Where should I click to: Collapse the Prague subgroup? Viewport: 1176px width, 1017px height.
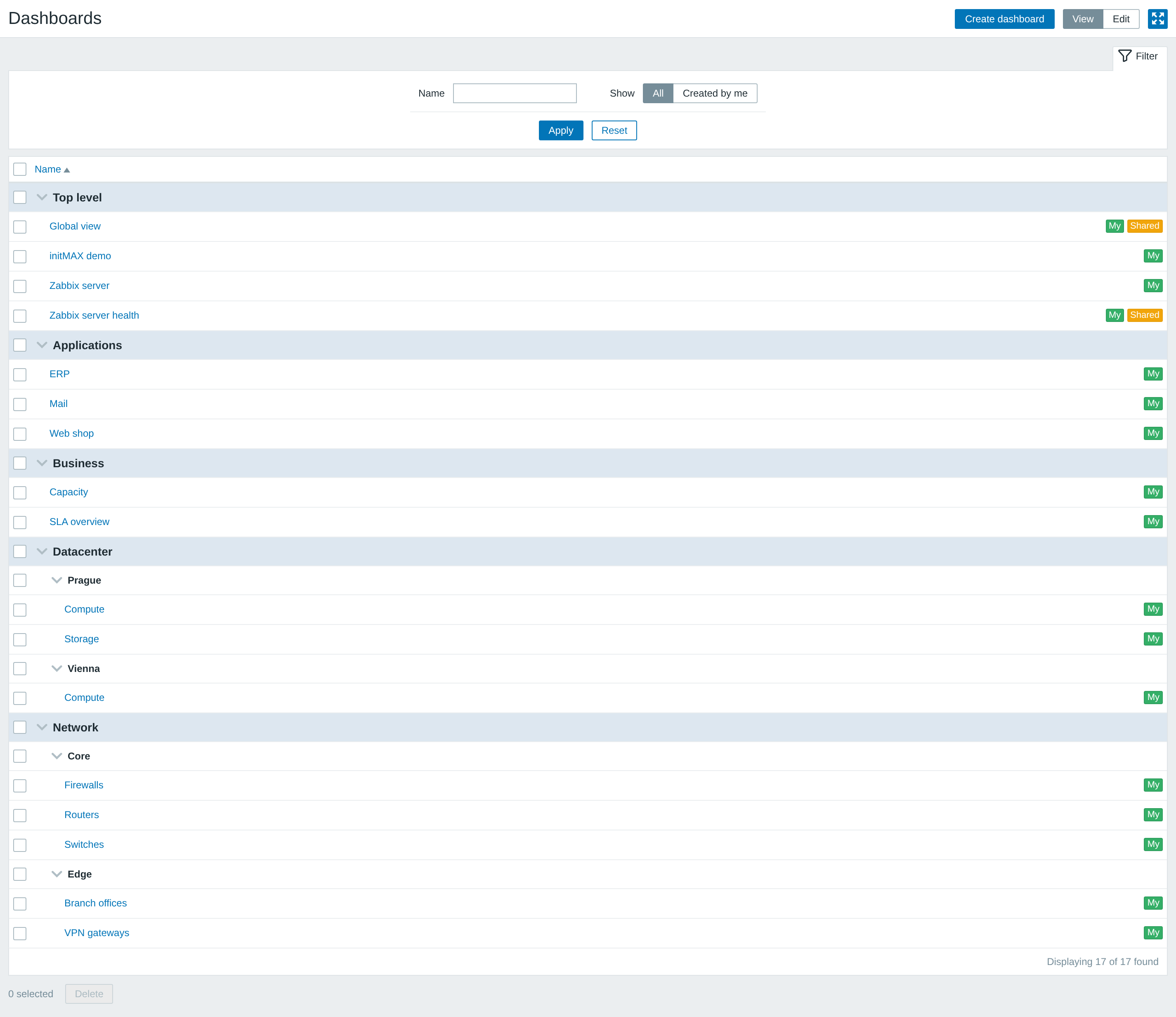[57, 580]
